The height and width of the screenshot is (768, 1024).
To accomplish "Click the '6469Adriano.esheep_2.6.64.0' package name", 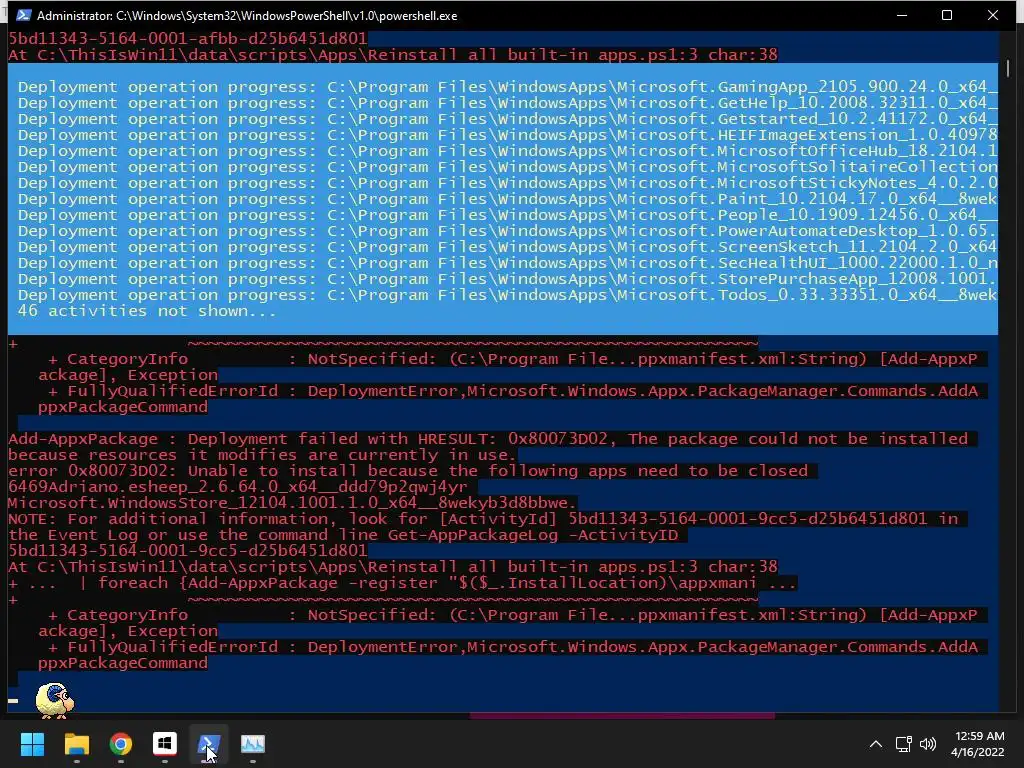I will point(238,487).
